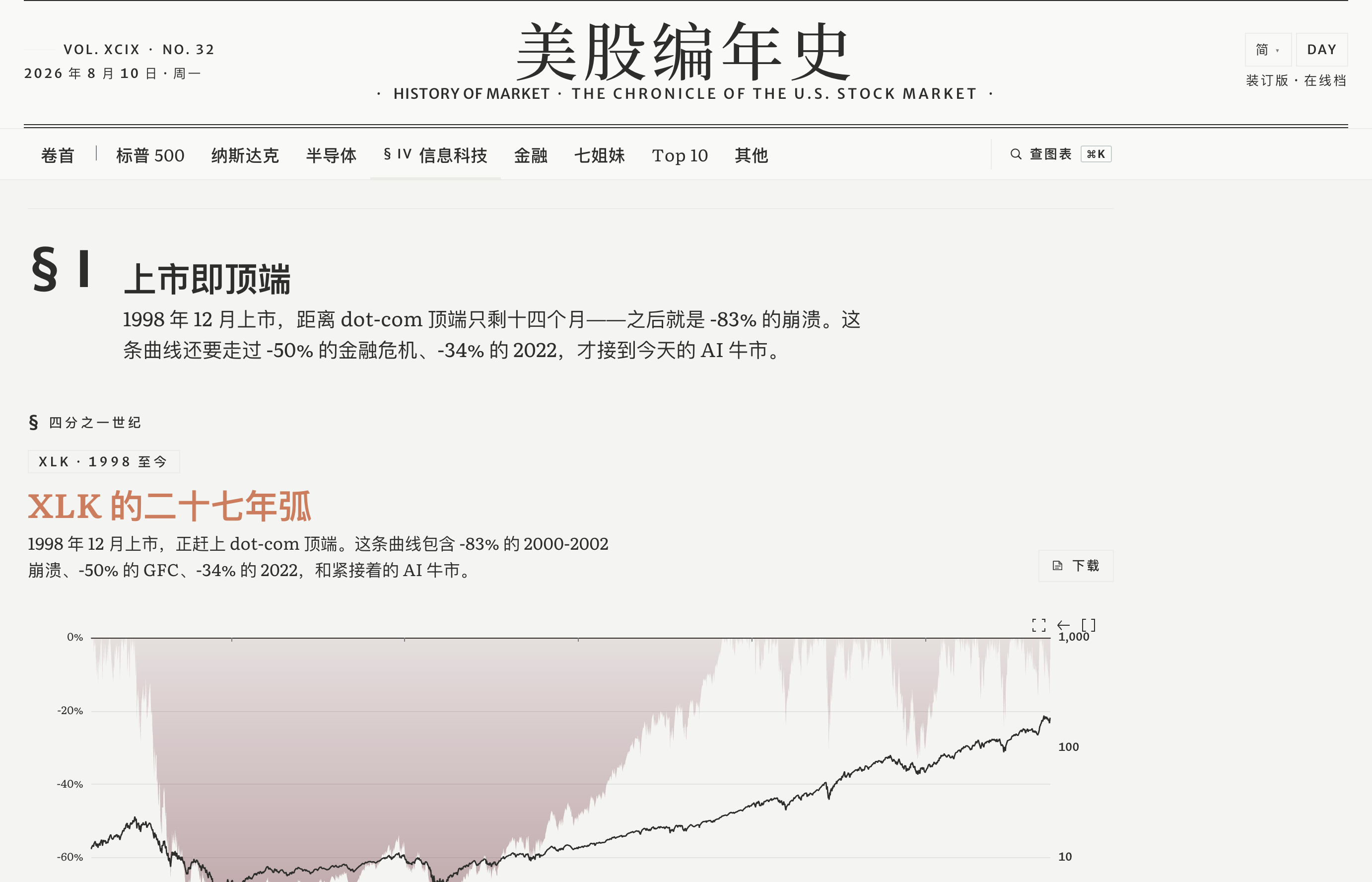Click the -60% axis label
This screenshot has width=1372, height=882.
70,857
